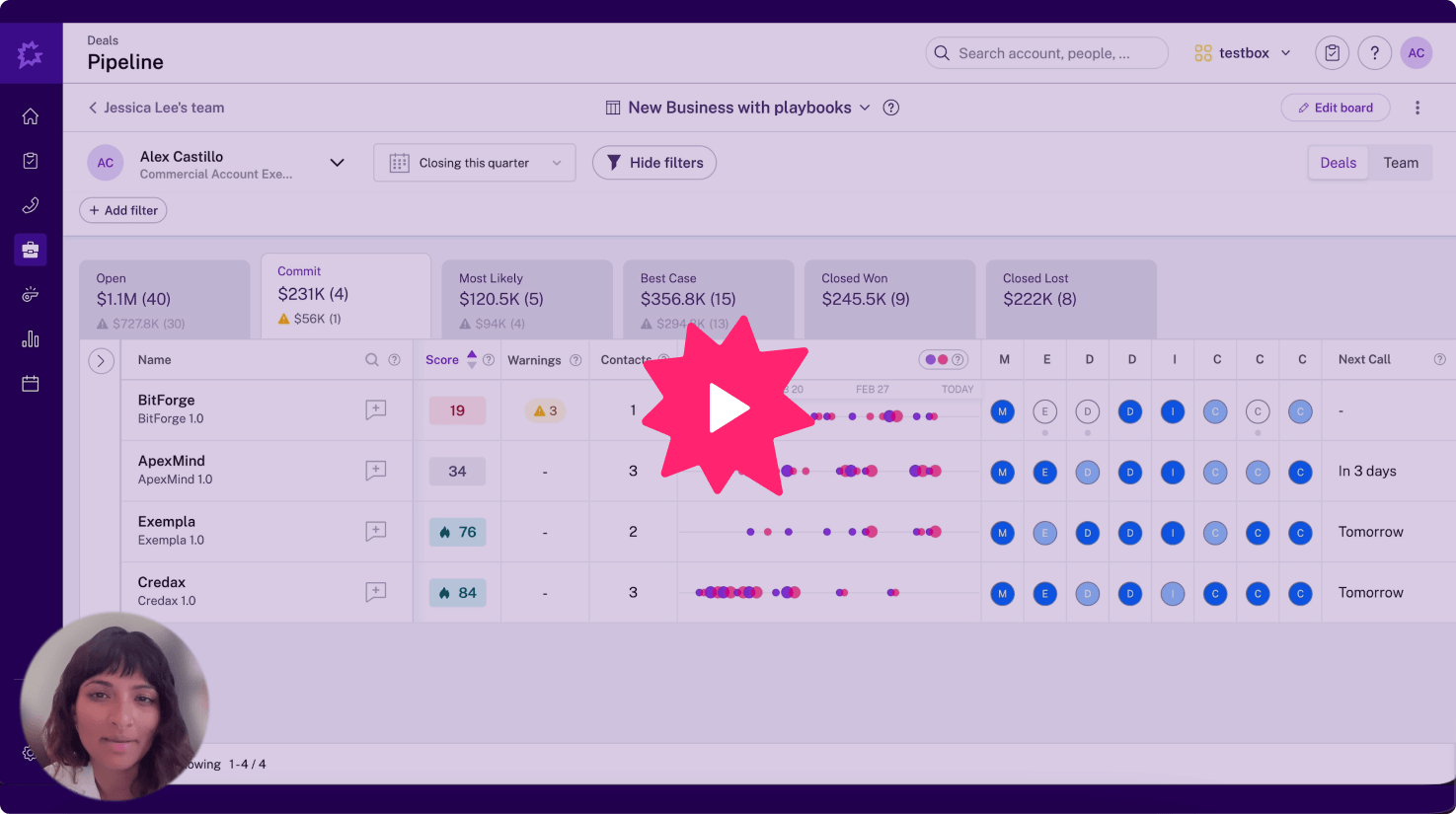Open the help question mark button
The height and width of the screenshot is (814, 1456).
coord(1374,53)
